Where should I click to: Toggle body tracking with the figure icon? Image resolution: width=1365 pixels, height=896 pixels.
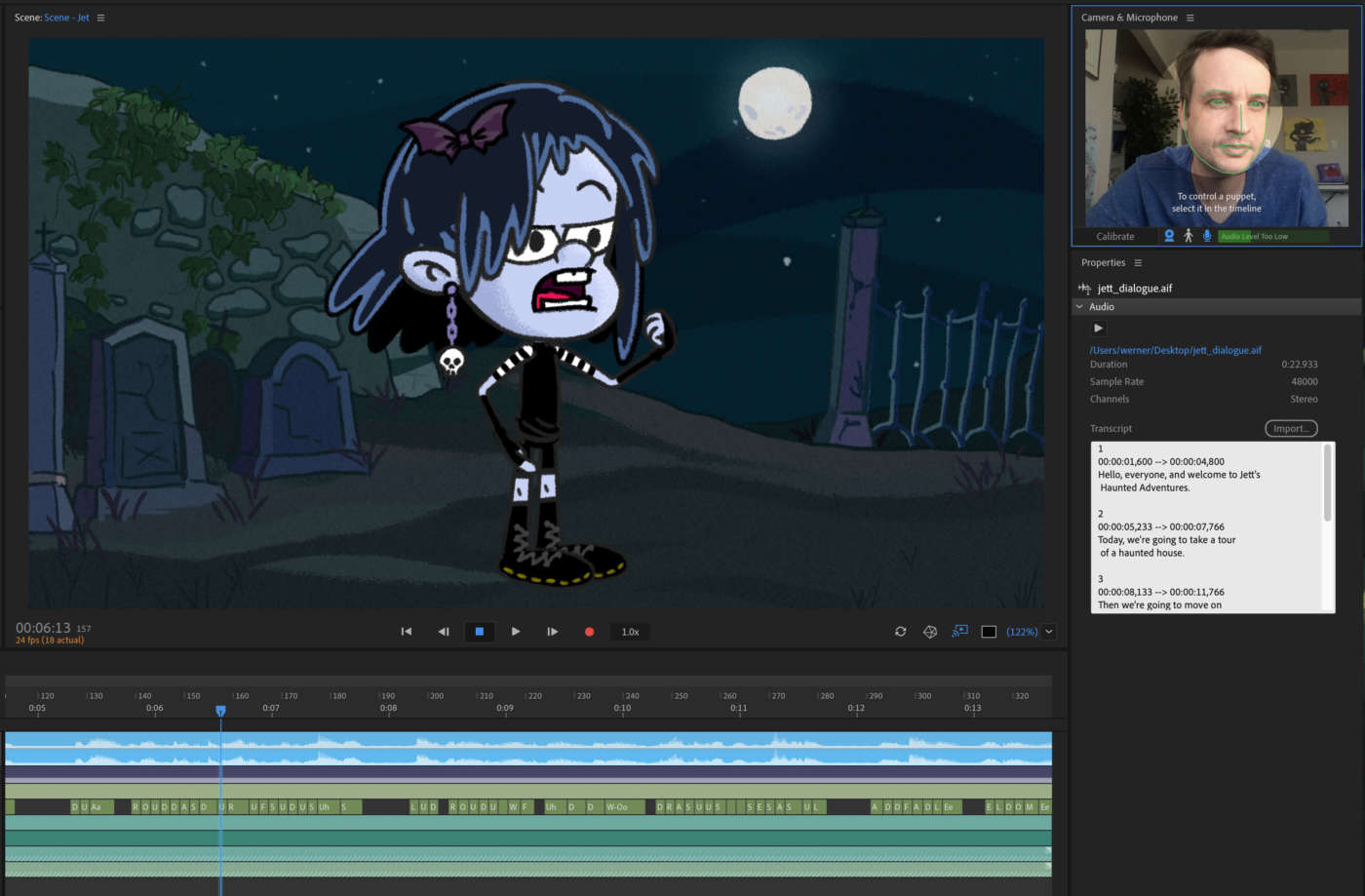1188,235
